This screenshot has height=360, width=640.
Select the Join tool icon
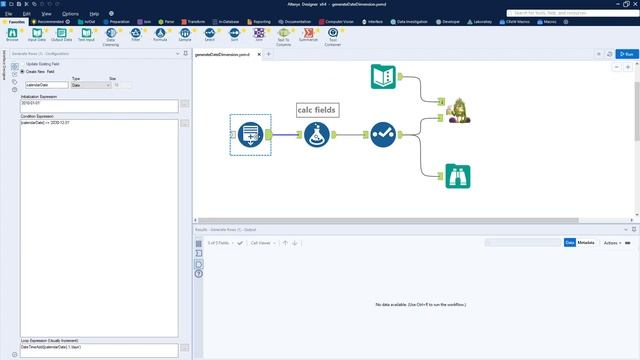[259, 33]
